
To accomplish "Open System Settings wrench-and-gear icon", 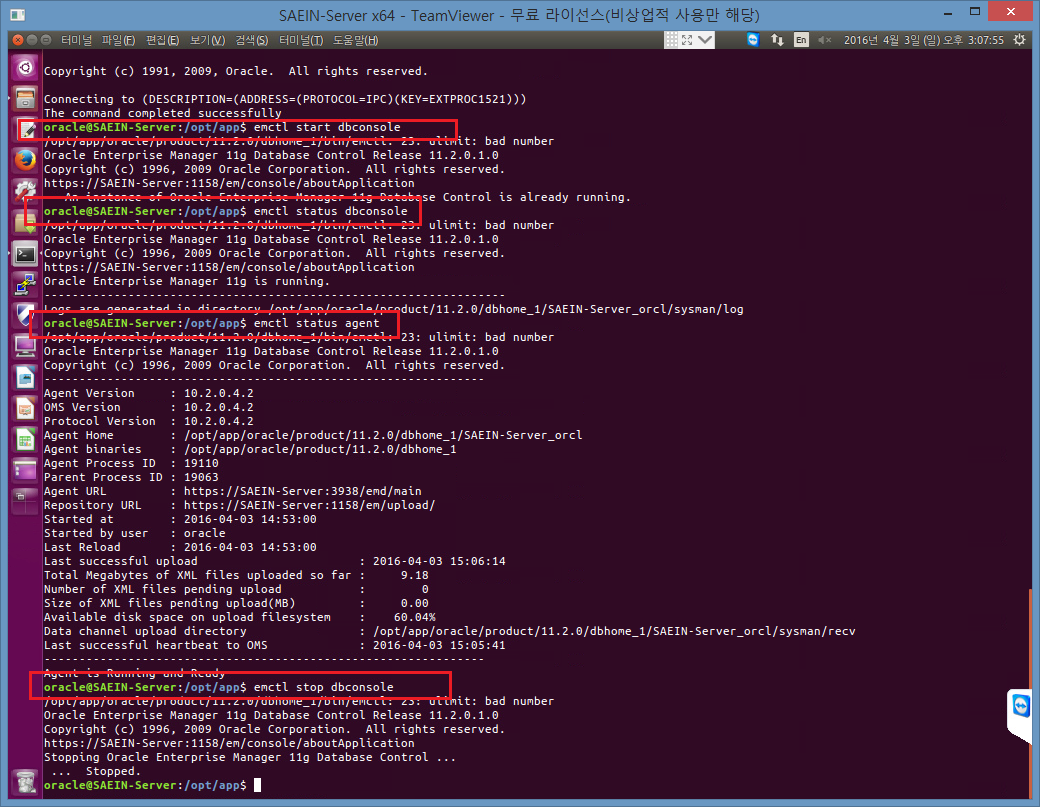I will coord(25,191).
